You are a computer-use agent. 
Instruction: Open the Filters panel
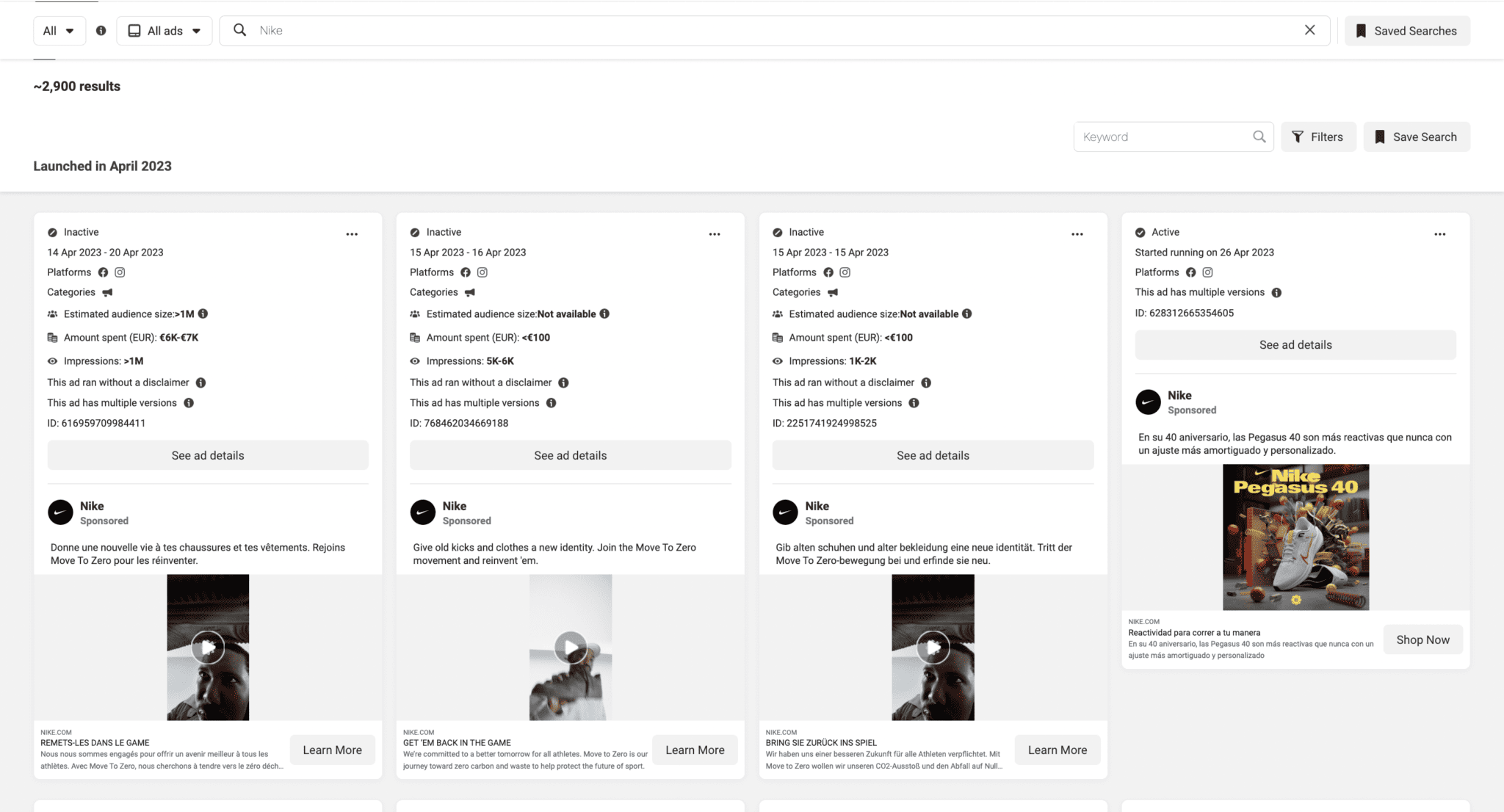pos(1318,137)
